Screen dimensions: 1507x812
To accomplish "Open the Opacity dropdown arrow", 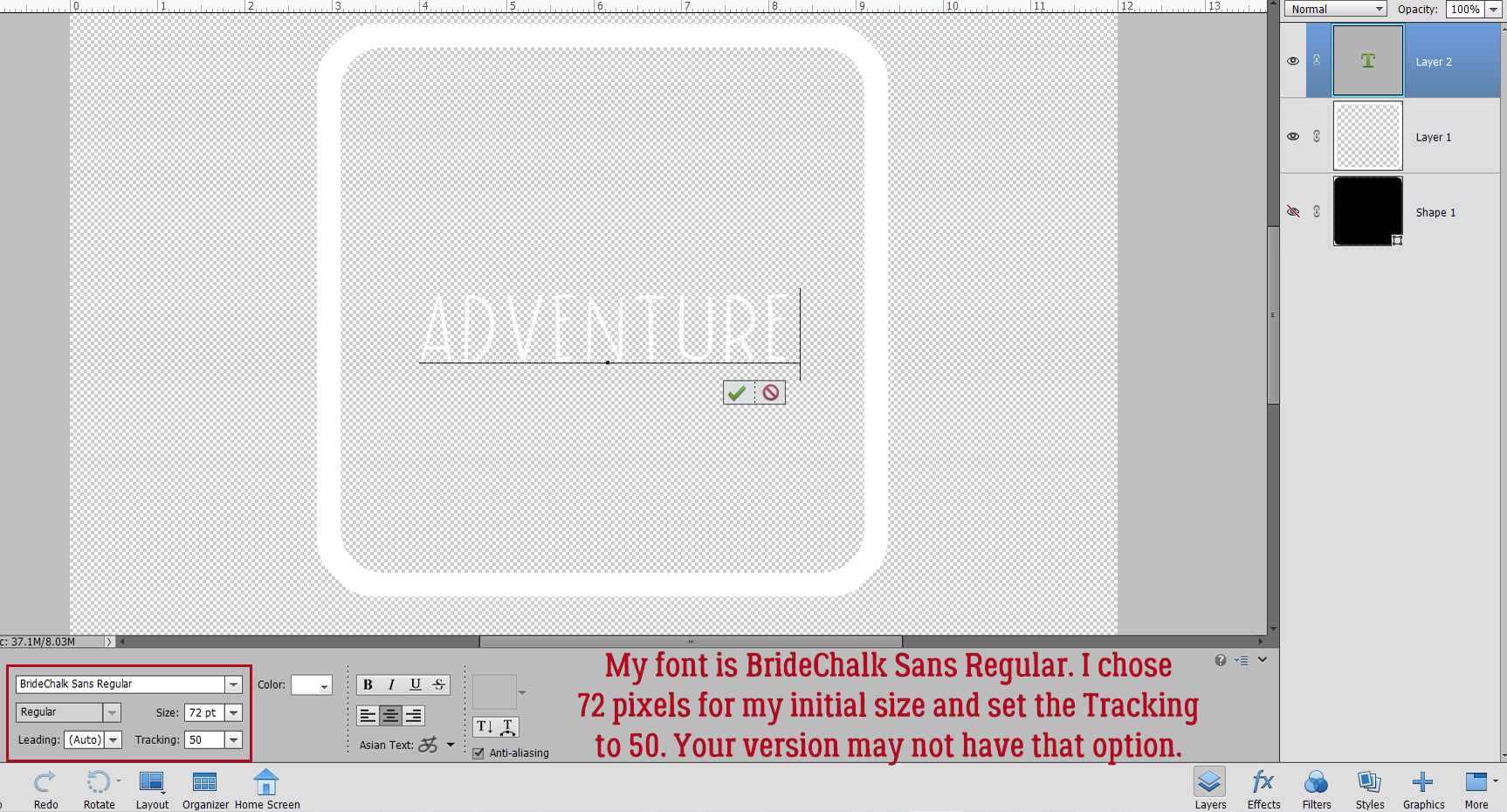I will tap(1493, 10).
